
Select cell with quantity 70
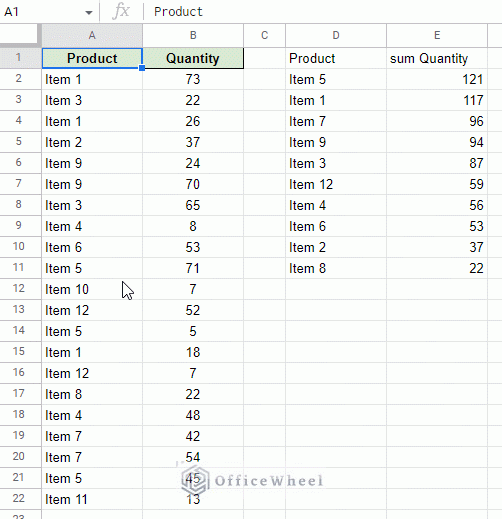pyautogui.click(x=193, y=184)
